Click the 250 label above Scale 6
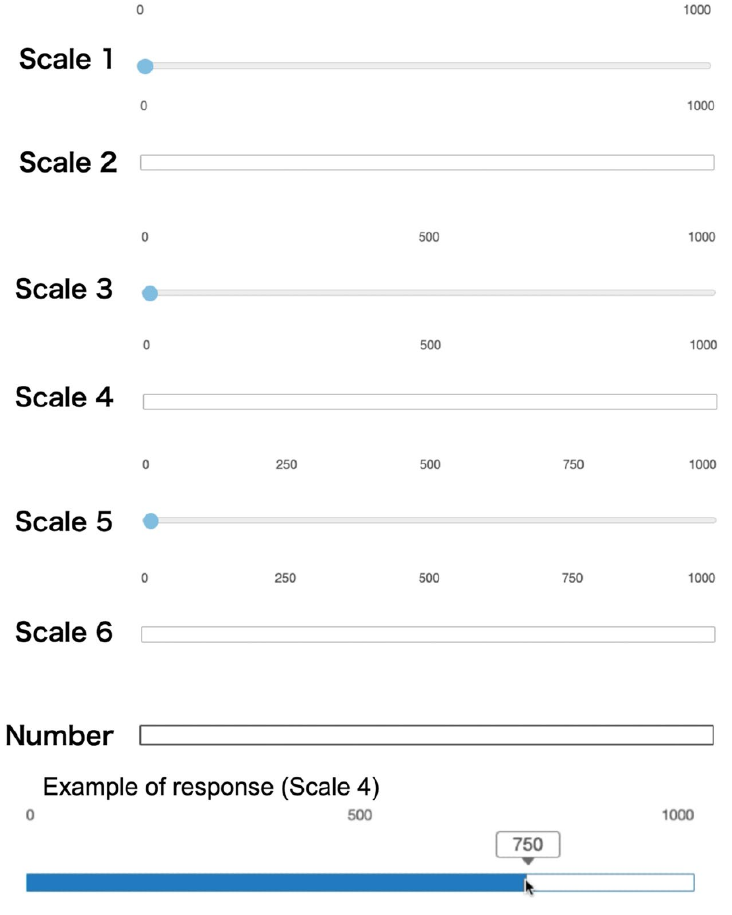Screen dimensions: 732x915 285,578
